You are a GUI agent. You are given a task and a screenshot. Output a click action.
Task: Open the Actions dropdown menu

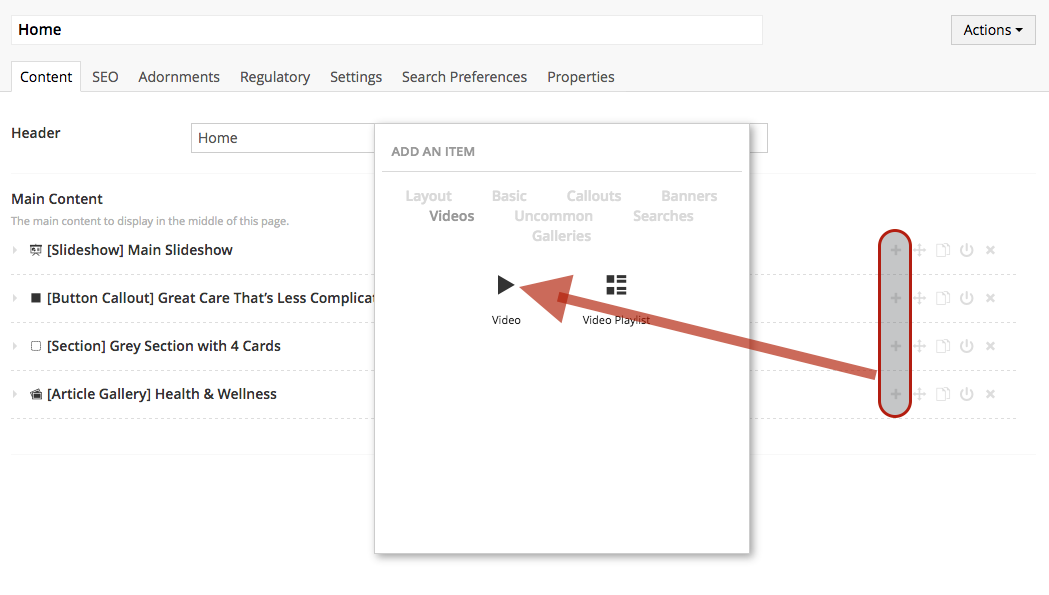point(992,29)
